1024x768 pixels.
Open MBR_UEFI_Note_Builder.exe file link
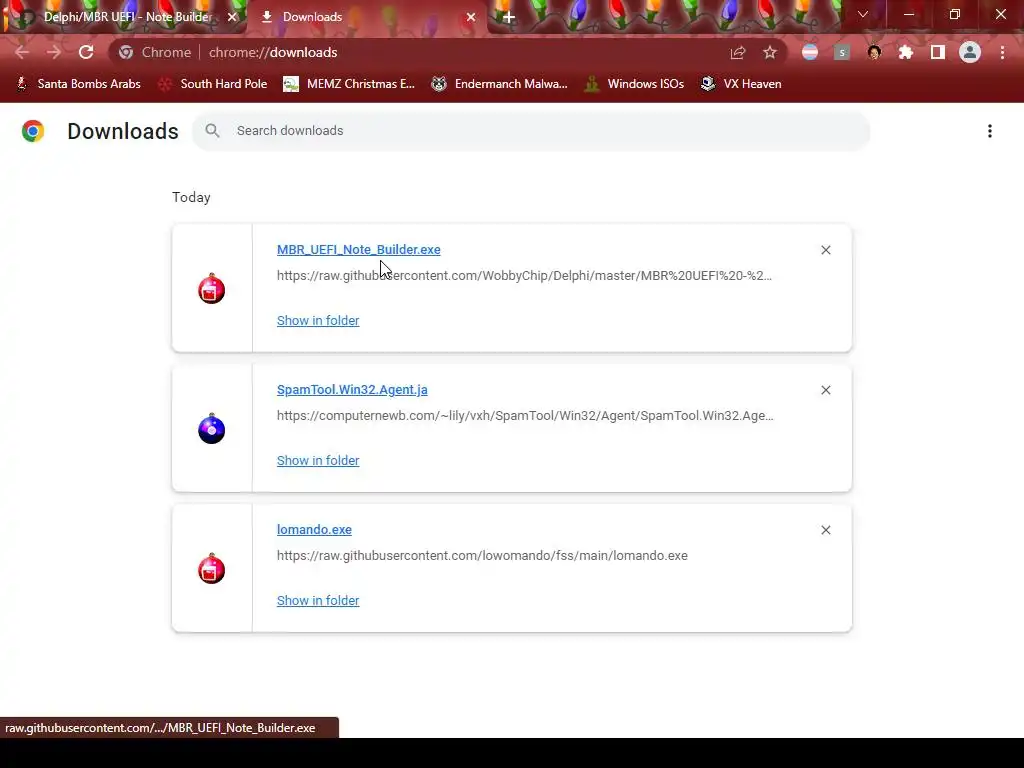(x=359, y=249)
